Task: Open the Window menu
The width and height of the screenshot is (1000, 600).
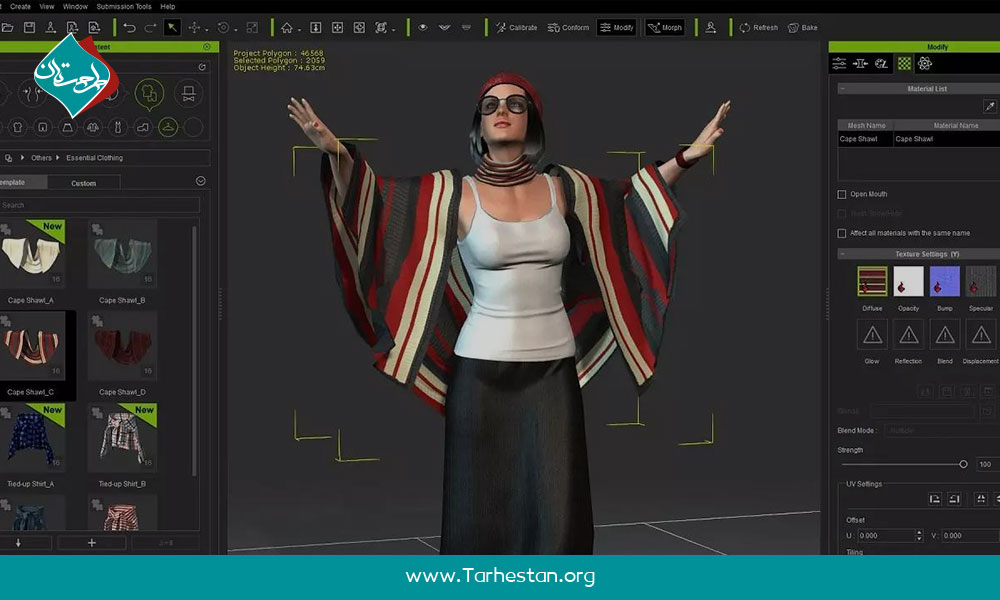Action: tap(75, 6)
